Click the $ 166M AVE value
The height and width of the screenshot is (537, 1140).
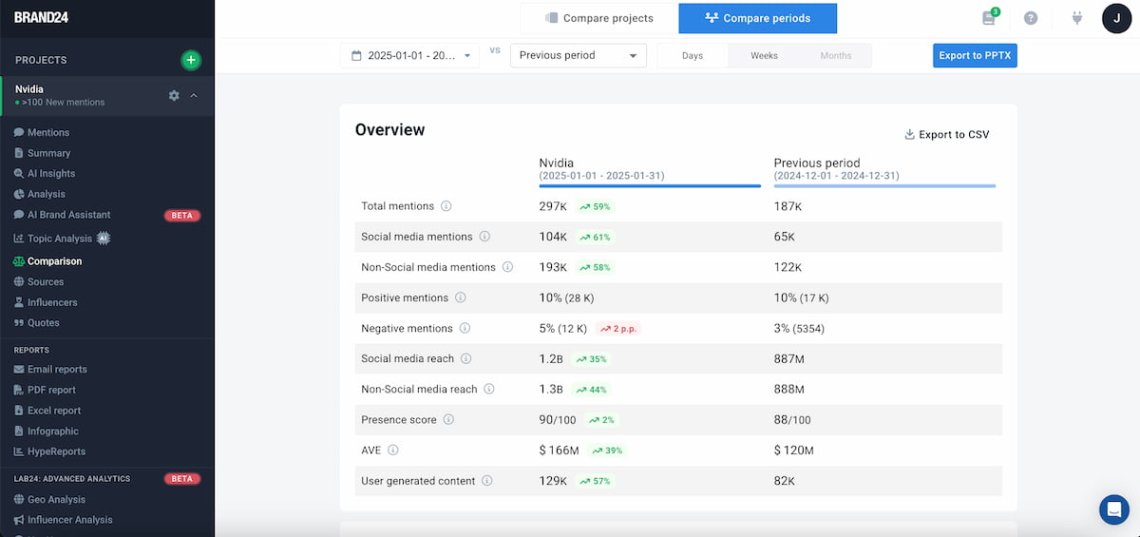[x=559, y=451]
